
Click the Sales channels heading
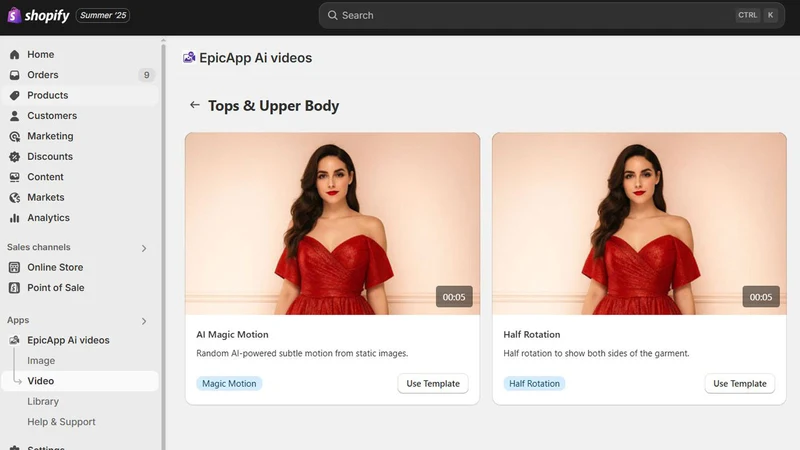pos(39,247)
